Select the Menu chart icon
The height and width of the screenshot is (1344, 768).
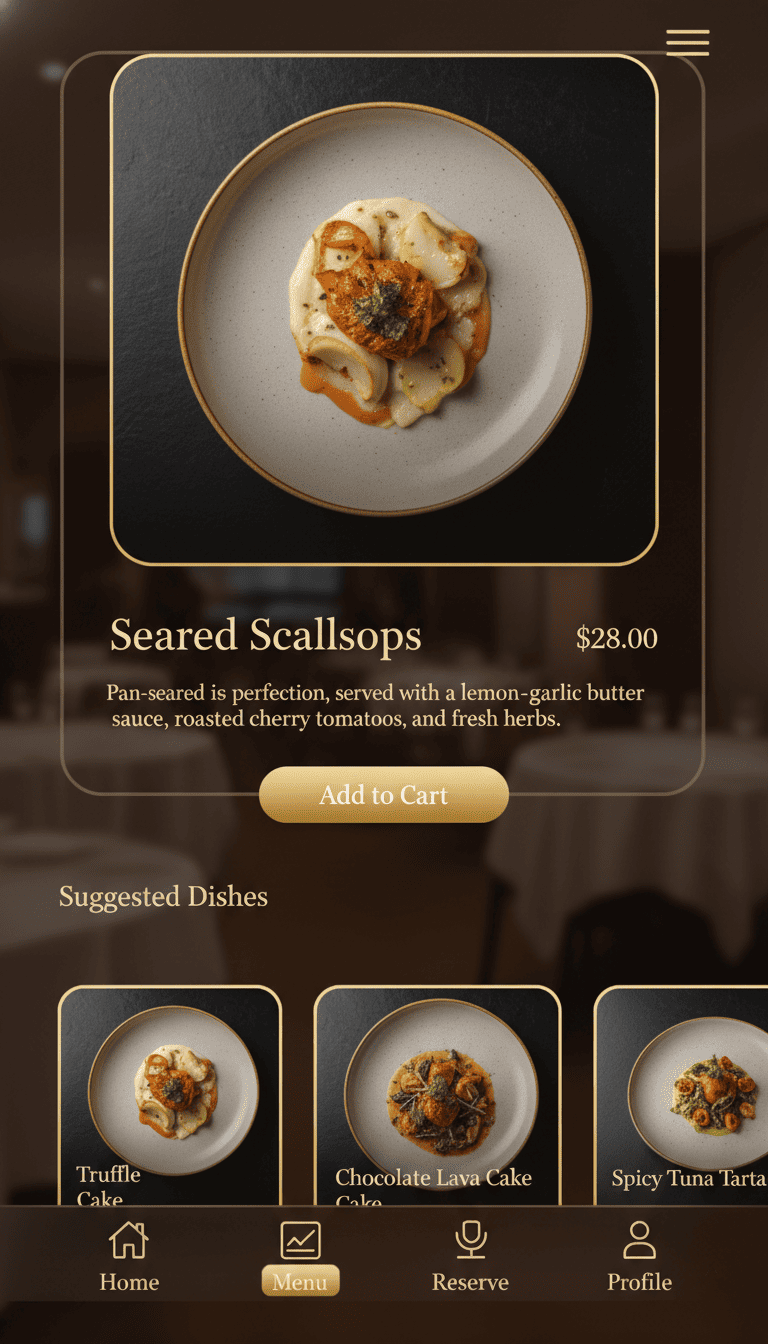300,1240
